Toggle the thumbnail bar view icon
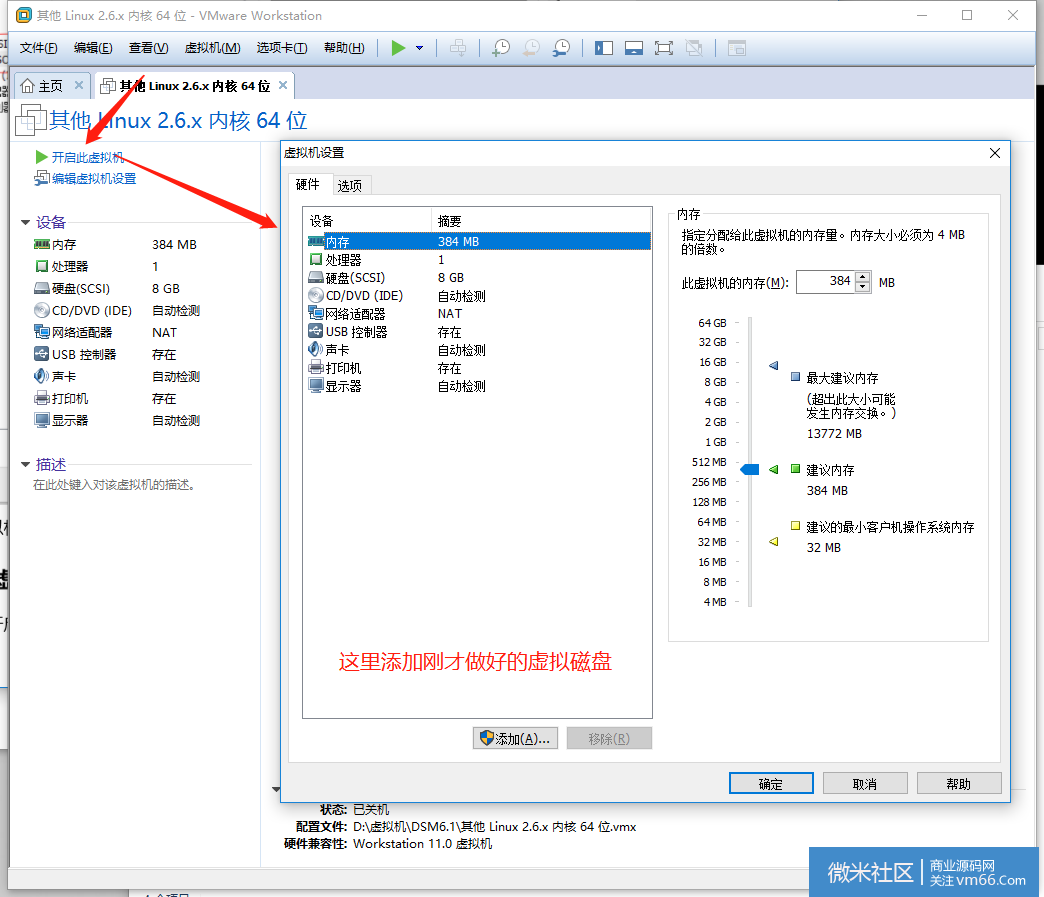 click(x=634, y=48)
